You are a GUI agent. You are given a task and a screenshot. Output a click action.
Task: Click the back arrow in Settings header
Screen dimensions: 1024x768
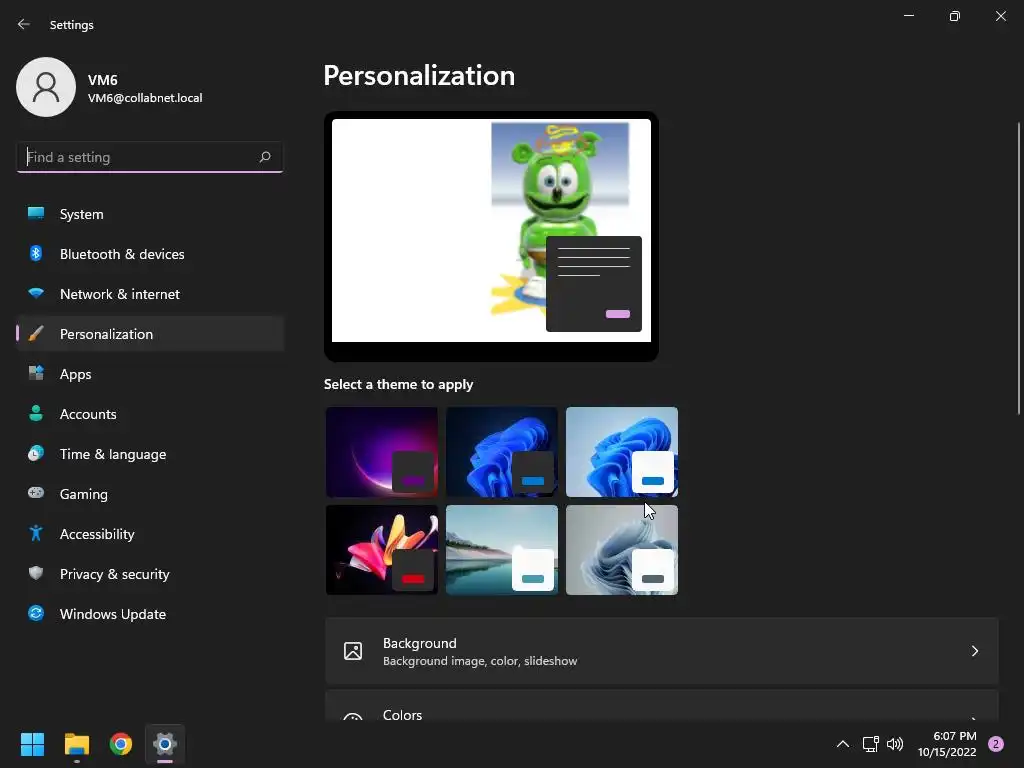[24, 24]
